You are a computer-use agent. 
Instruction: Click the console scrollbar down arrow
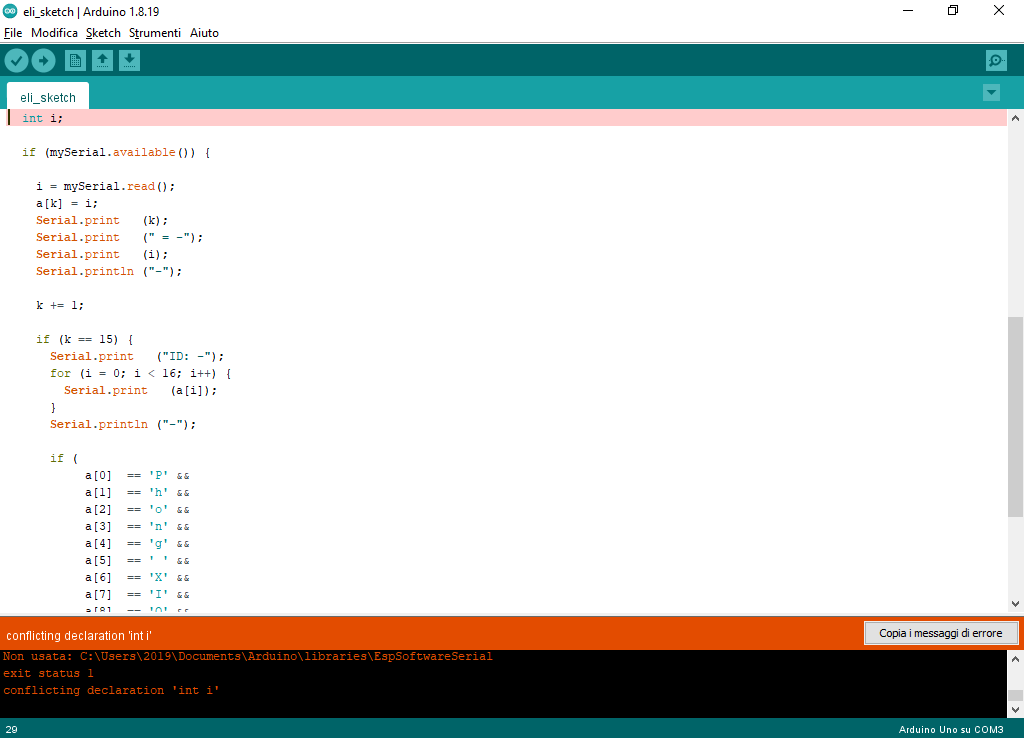(1015, 710)
